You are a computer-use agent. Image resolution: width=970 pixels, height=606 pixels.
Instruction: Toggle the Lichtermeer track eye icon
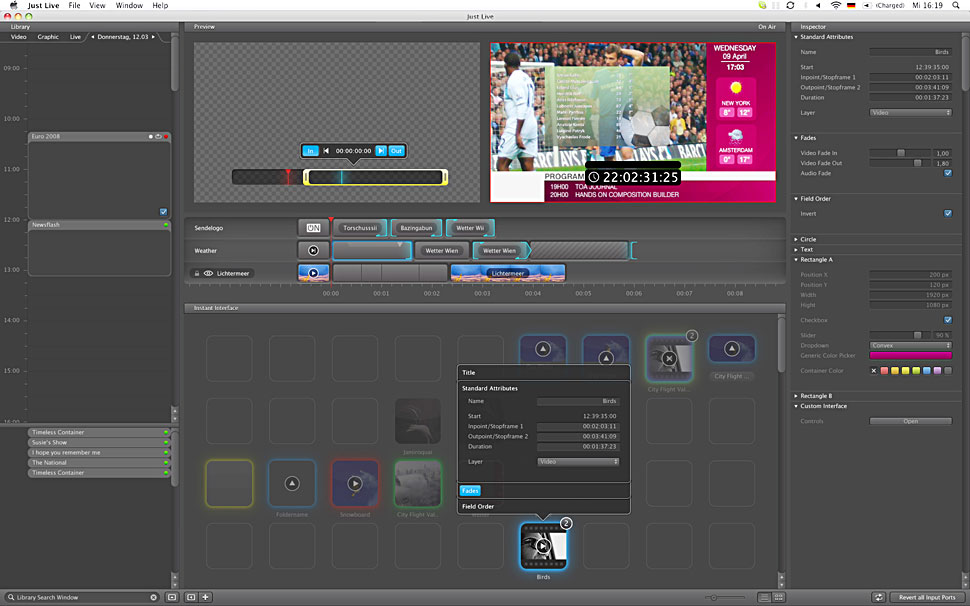[208, 273]
